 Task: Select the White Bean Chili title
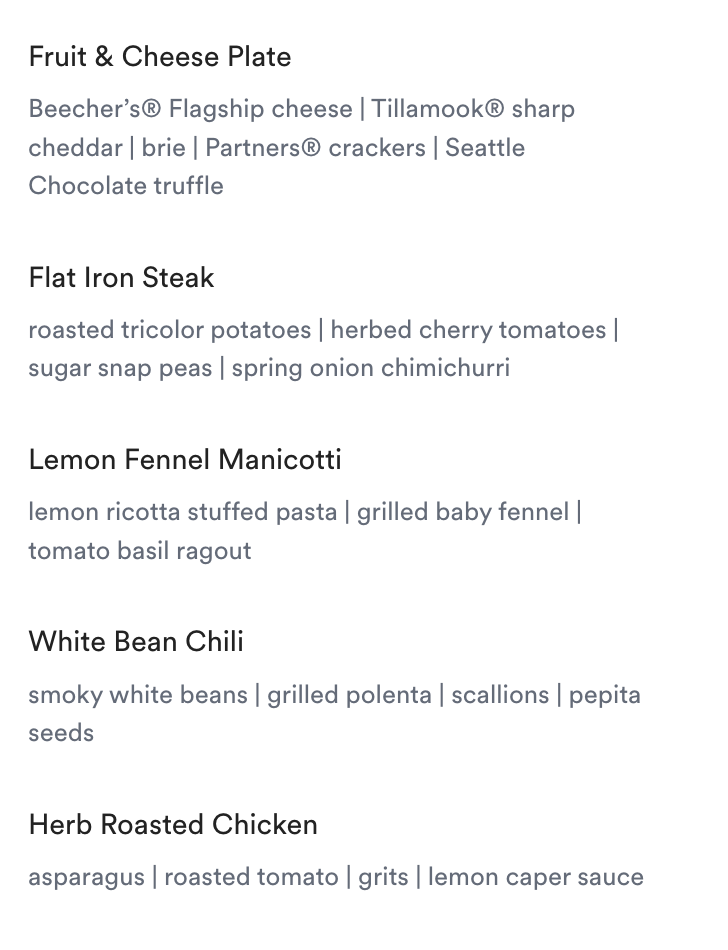136,642
